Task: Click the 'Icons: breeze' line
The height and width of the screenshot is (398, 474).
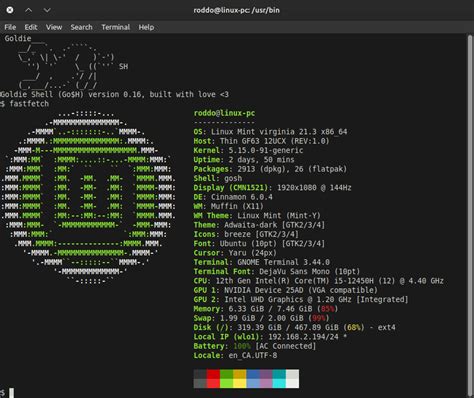Action: point(246,234)
